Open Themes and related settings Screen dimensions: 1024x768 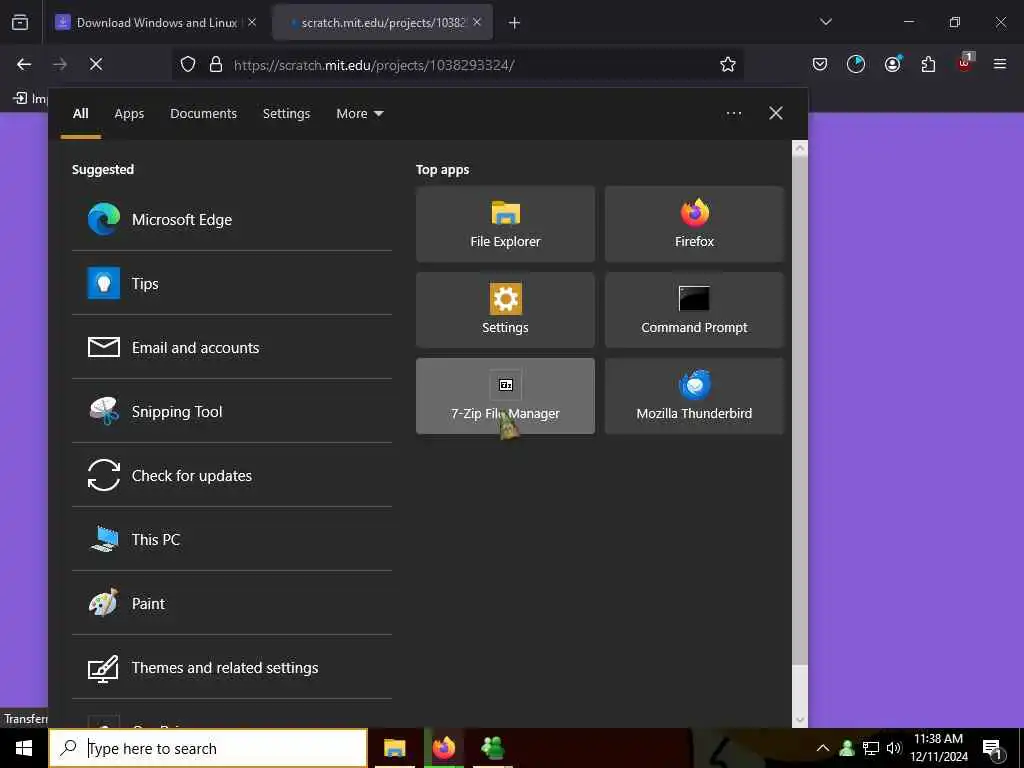click(x=232, y=667)
